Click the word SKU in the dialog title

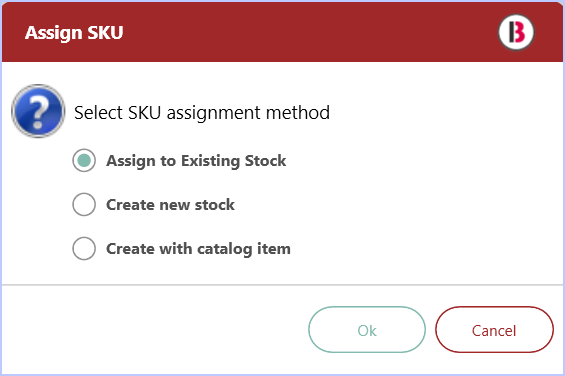point(105,32)
